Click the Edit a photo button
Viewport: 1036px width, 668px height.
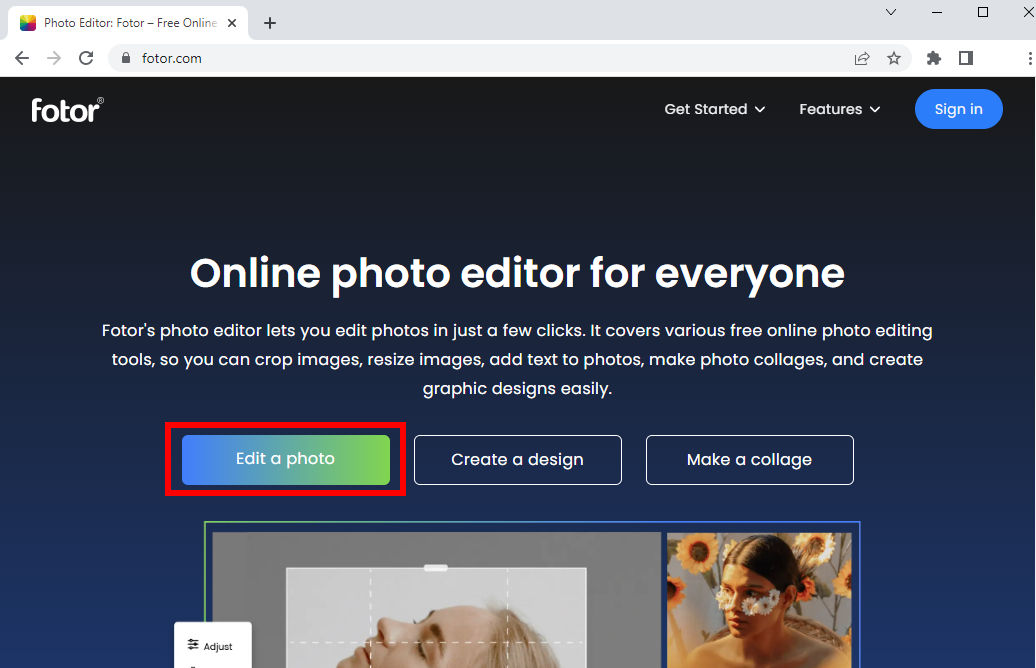285,459
